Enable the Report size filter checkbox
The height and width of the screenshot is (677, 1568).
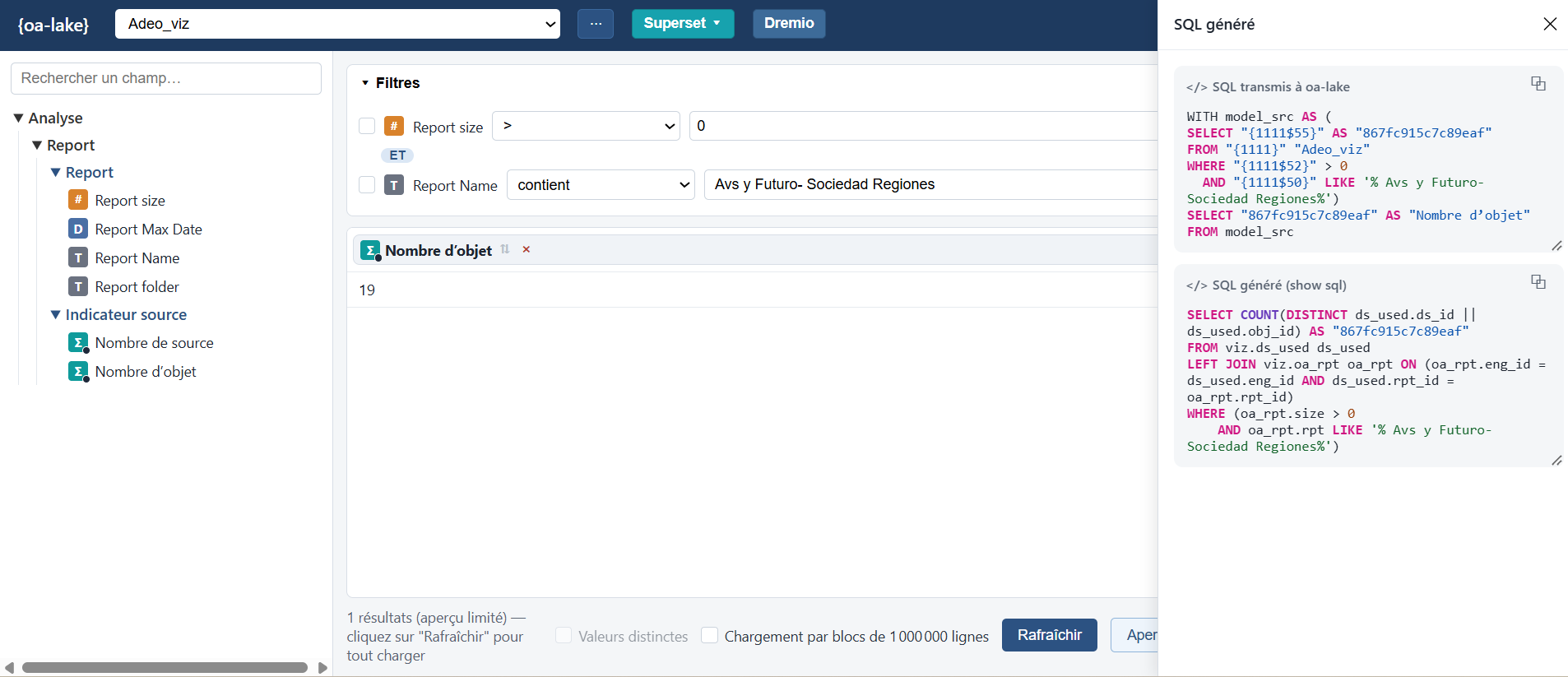[367, 126]
